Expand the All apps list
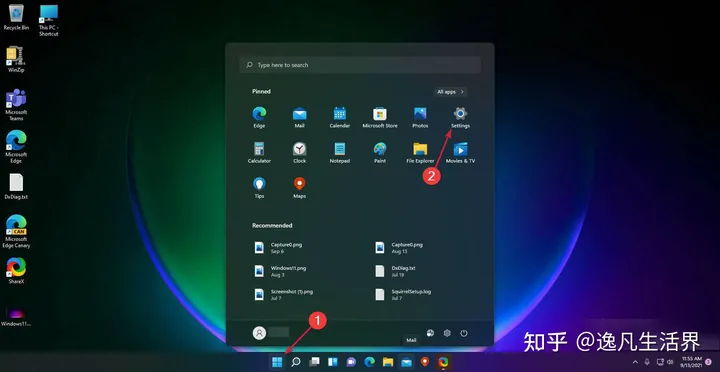The width and height of the screenshot is (720, 372). [x=450, y=92]
